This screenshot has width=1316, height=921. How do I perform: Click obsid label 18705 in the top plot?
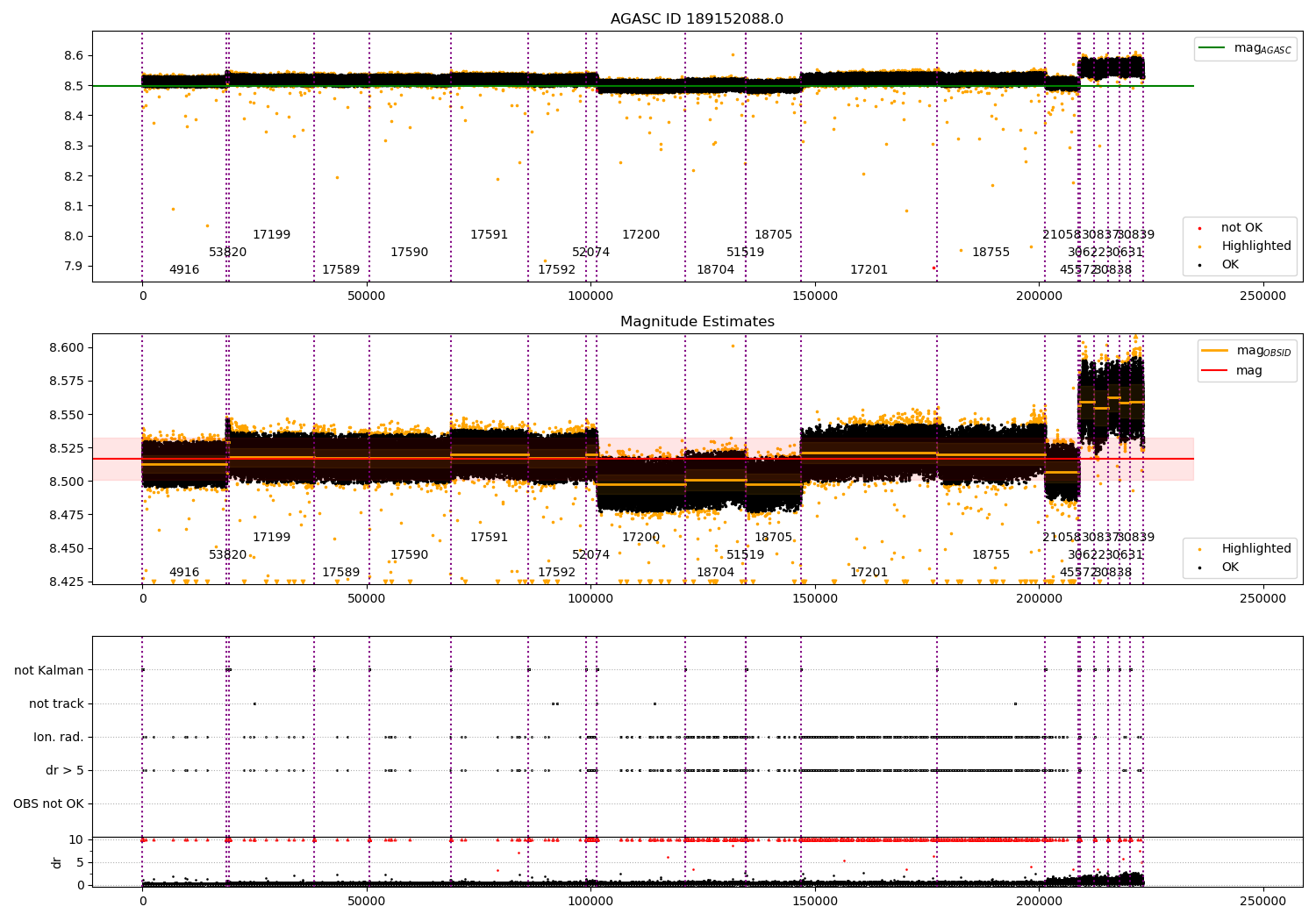(x=774, y=235)
